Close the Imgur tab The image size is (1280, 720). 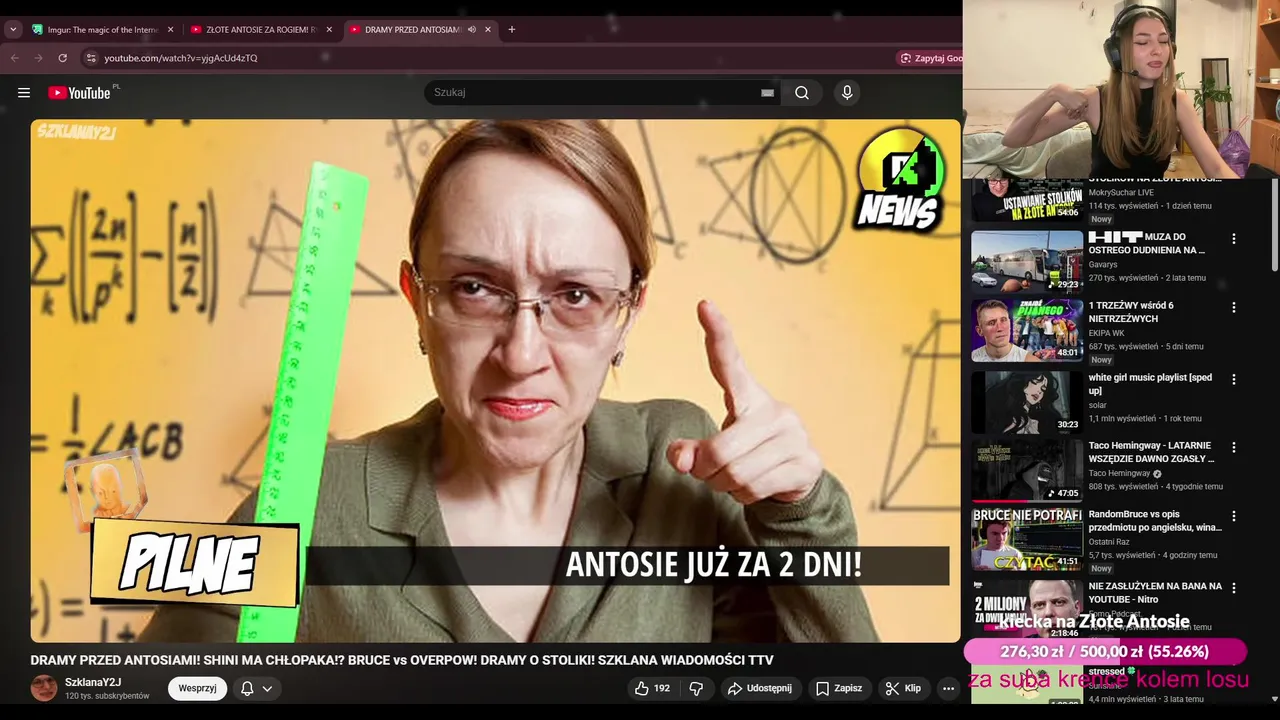tap(170, 29)
